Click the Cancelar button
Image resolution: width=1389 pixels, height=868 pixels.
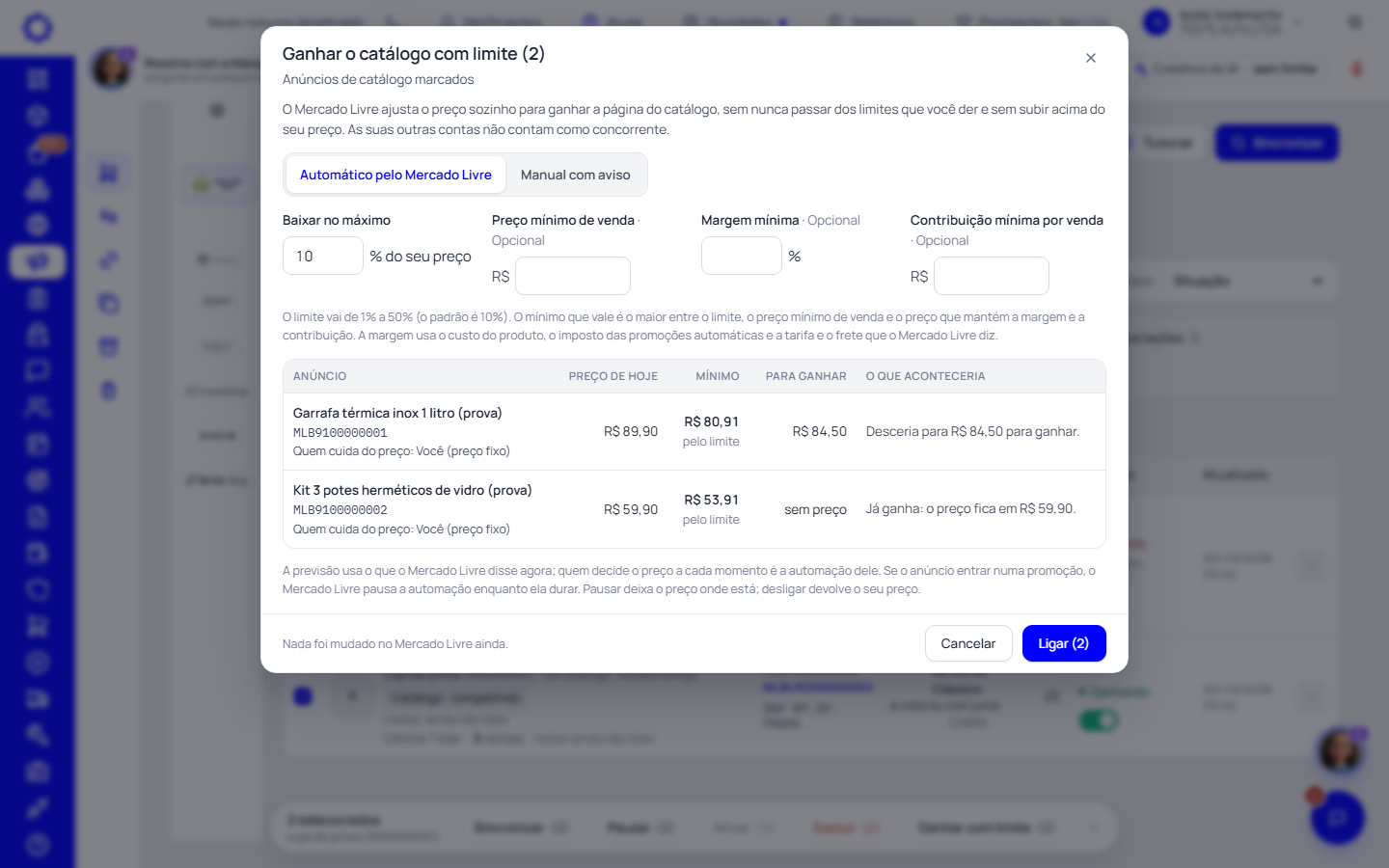(x=968, y=643)
